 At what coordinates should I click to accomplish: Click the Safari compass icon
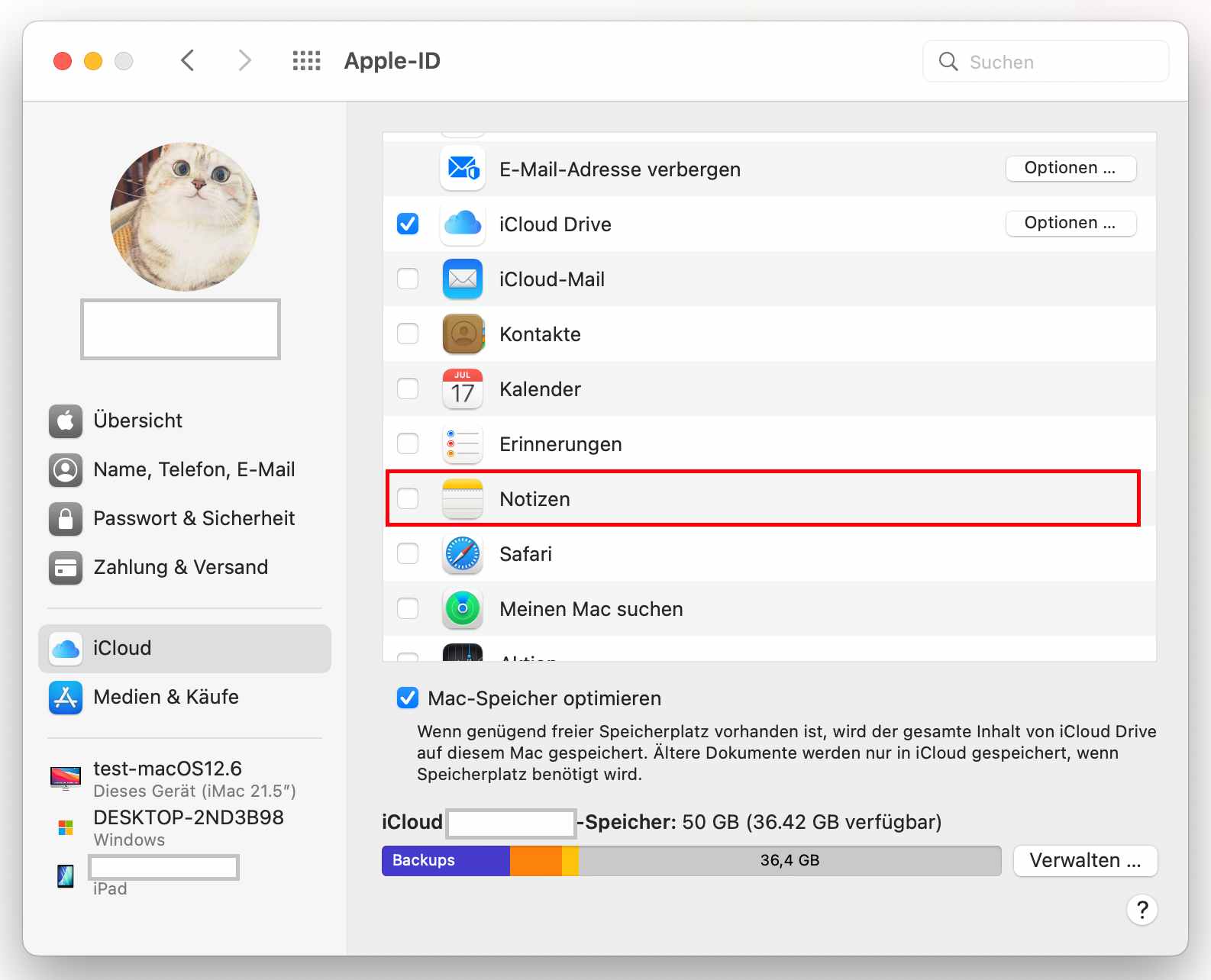point(463,553)
